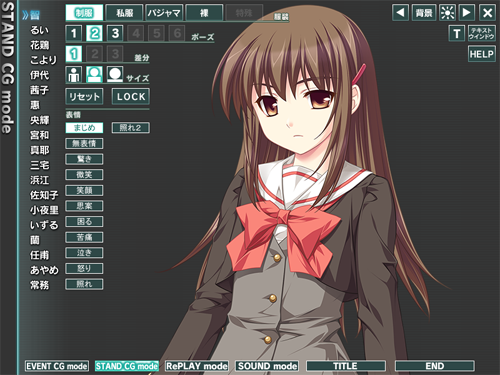Switch to the パジャマ costume tab

pos(164,13)
